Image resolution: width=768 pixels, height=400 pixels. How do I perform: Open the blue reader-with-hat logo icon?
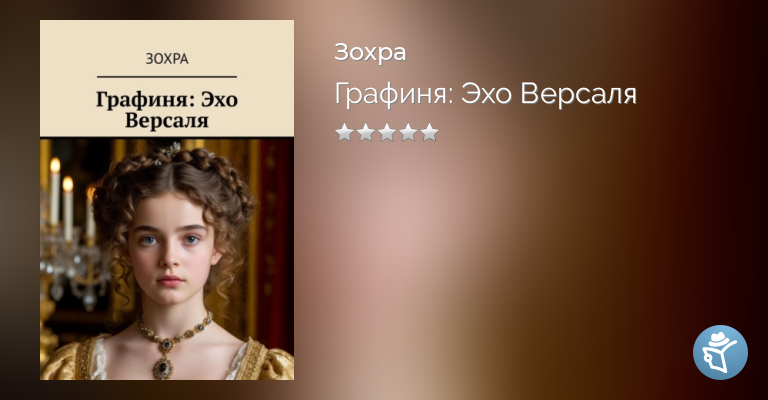[x=720, y=352]
